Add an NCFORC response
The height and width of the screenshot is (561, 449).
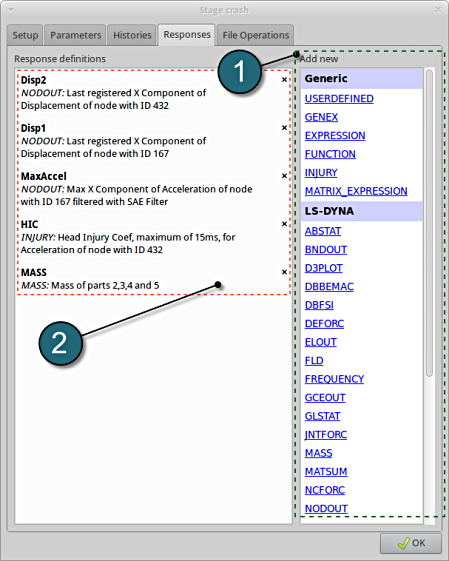324,490
